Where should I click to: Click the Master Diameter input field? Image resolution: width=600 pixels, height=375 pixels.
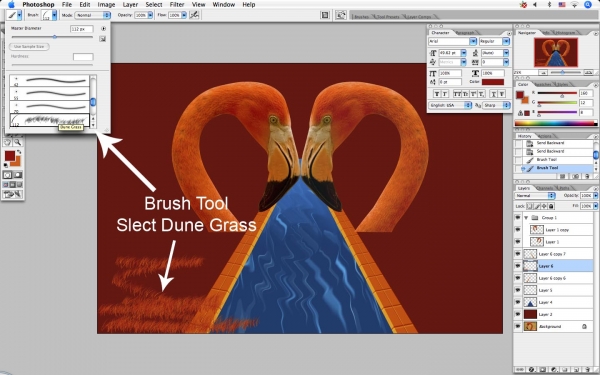pyautogui.click(x=82, y=29)
